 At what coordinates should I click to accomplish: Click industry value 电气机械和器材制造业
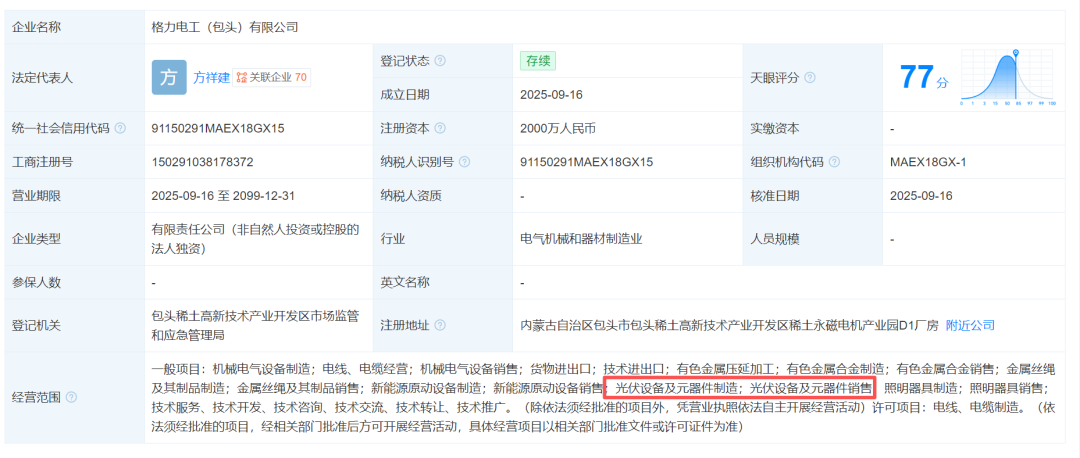[581, 240]
